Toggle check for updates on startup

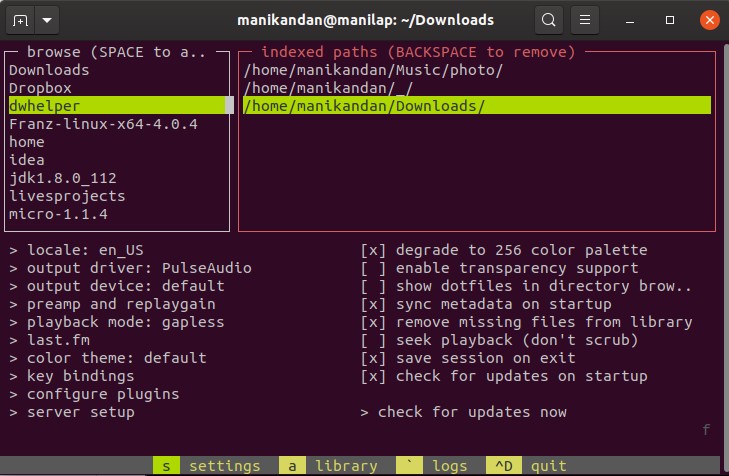pos(504,377)
